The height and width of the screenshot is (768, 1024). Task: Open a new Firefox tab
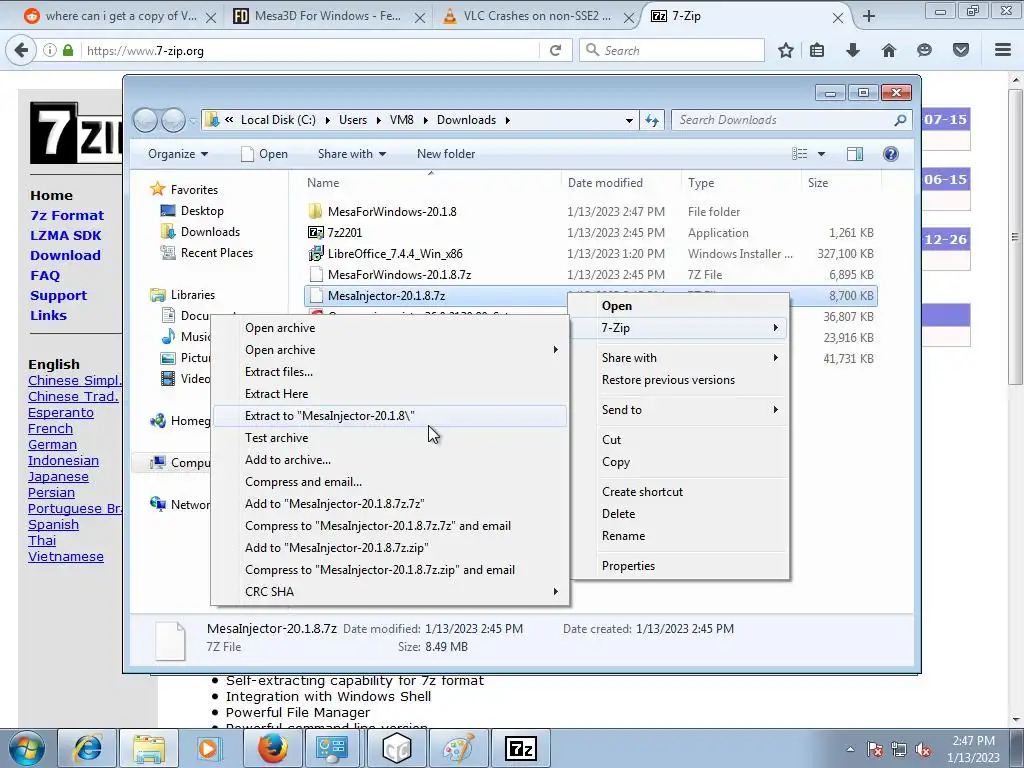[869, 16]
